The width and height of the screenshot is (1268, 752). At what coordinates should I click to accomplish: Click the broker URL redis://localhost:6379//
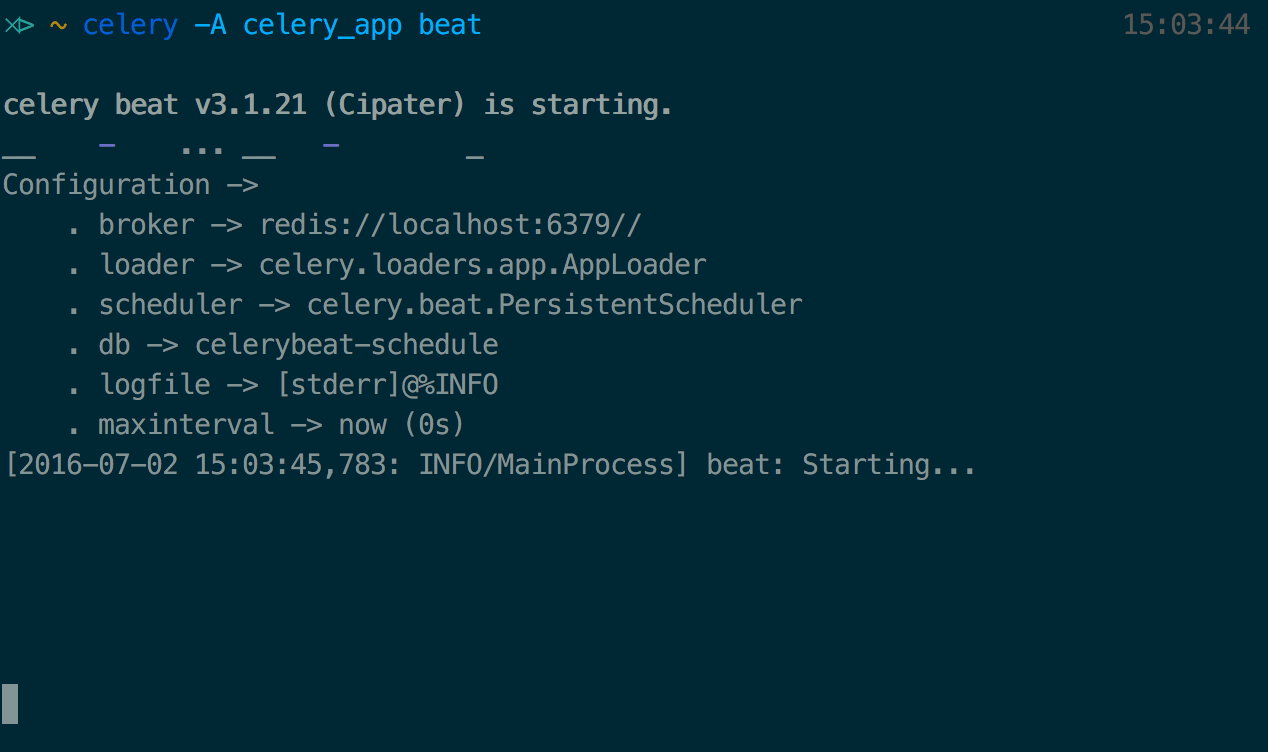click(x=450, y=225)
